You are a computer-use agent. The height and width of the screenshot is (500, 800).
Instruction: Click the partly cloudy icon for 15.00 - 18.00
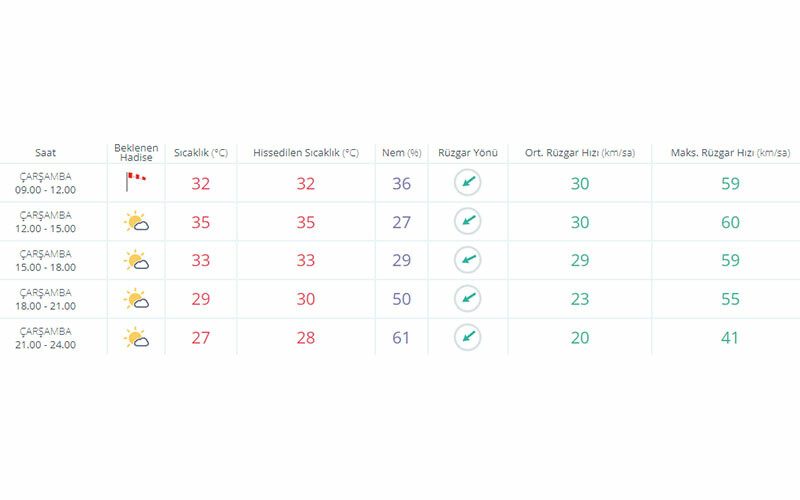point(137,261)
